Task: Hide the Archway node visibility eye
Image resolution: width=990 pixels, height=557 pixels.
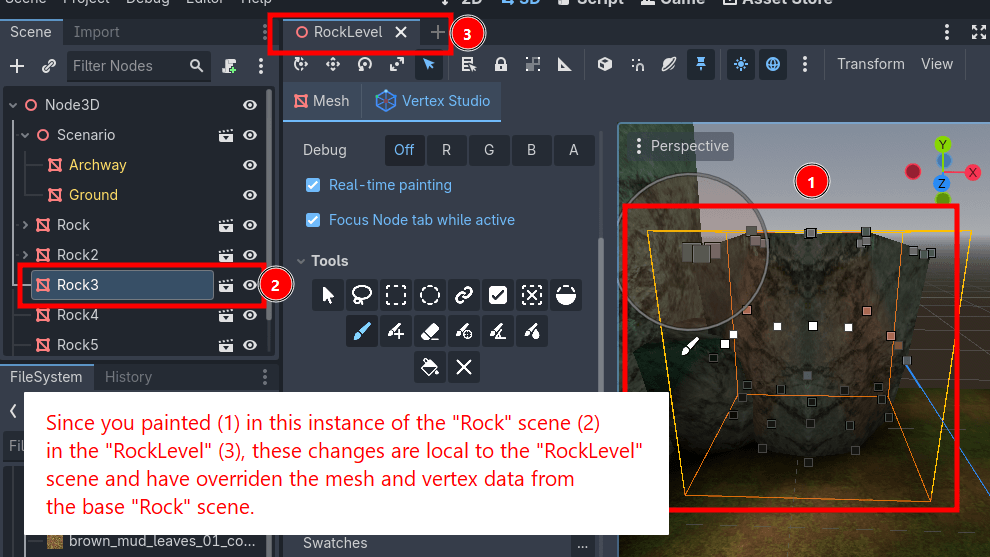Action: click(250, 165)
